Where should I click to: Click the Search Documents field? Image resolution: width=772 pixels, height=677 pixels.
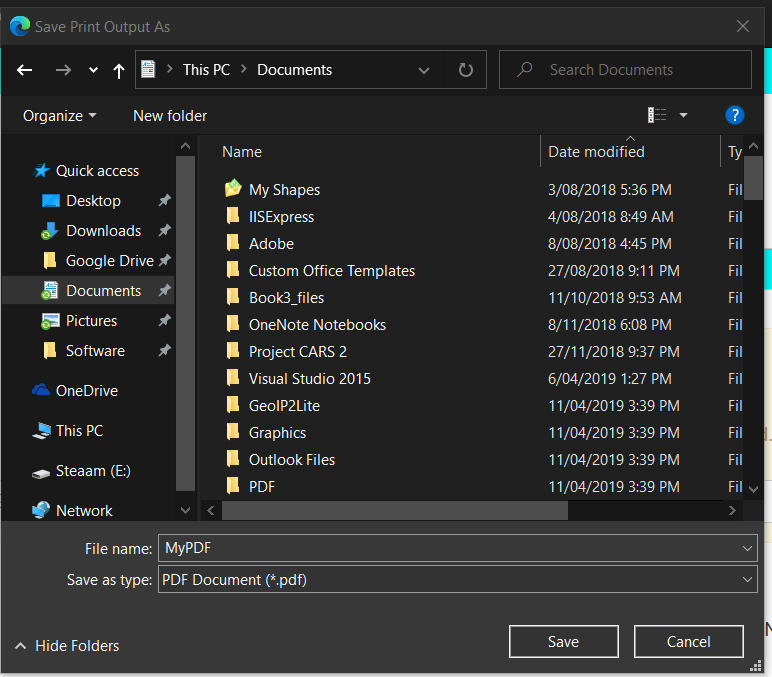pos(625,69)
